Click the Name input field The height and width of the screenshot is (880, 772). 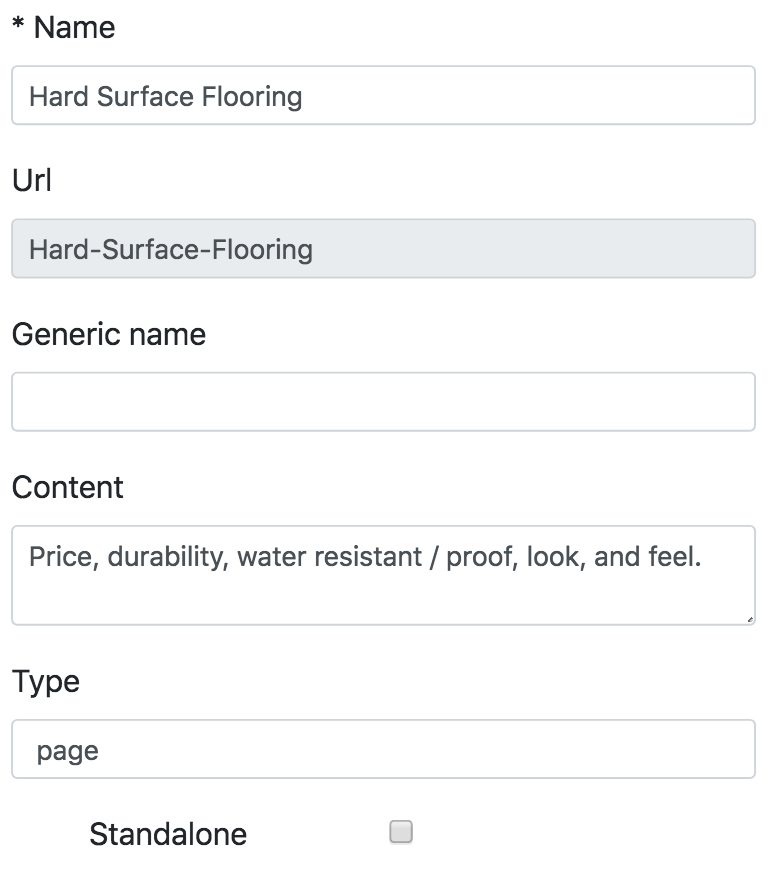click(385, 96)
